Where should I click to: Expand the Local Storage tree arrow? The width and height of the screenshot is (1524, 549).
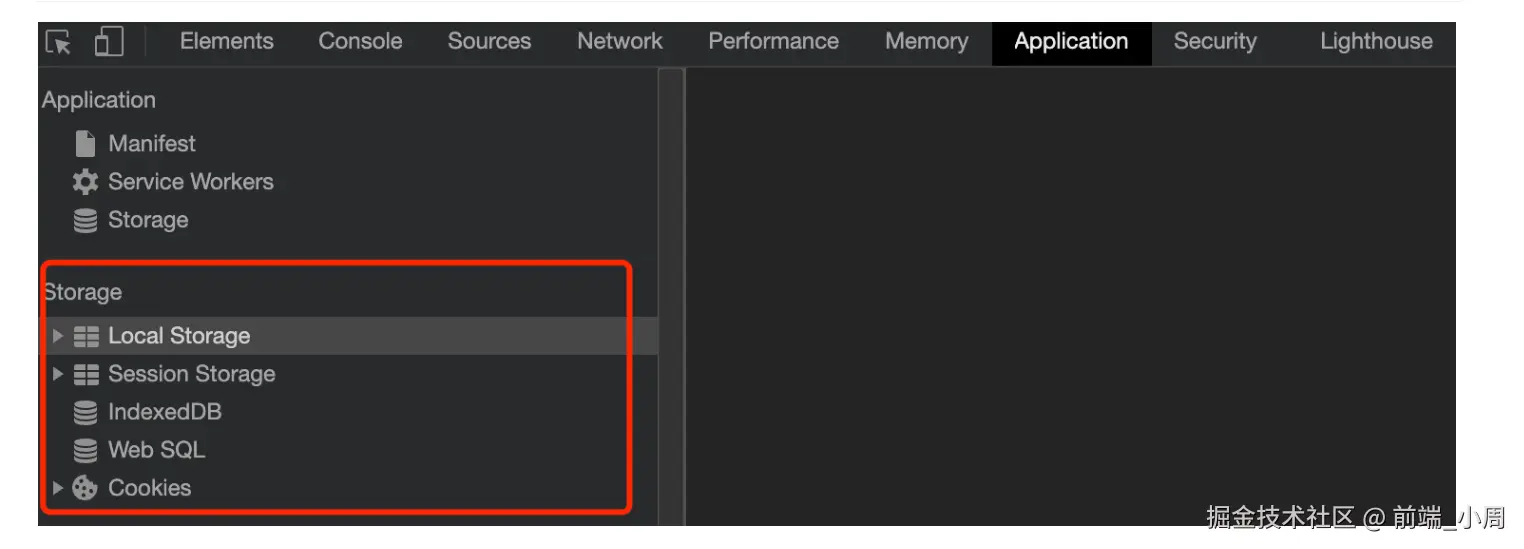pos(58,336)
